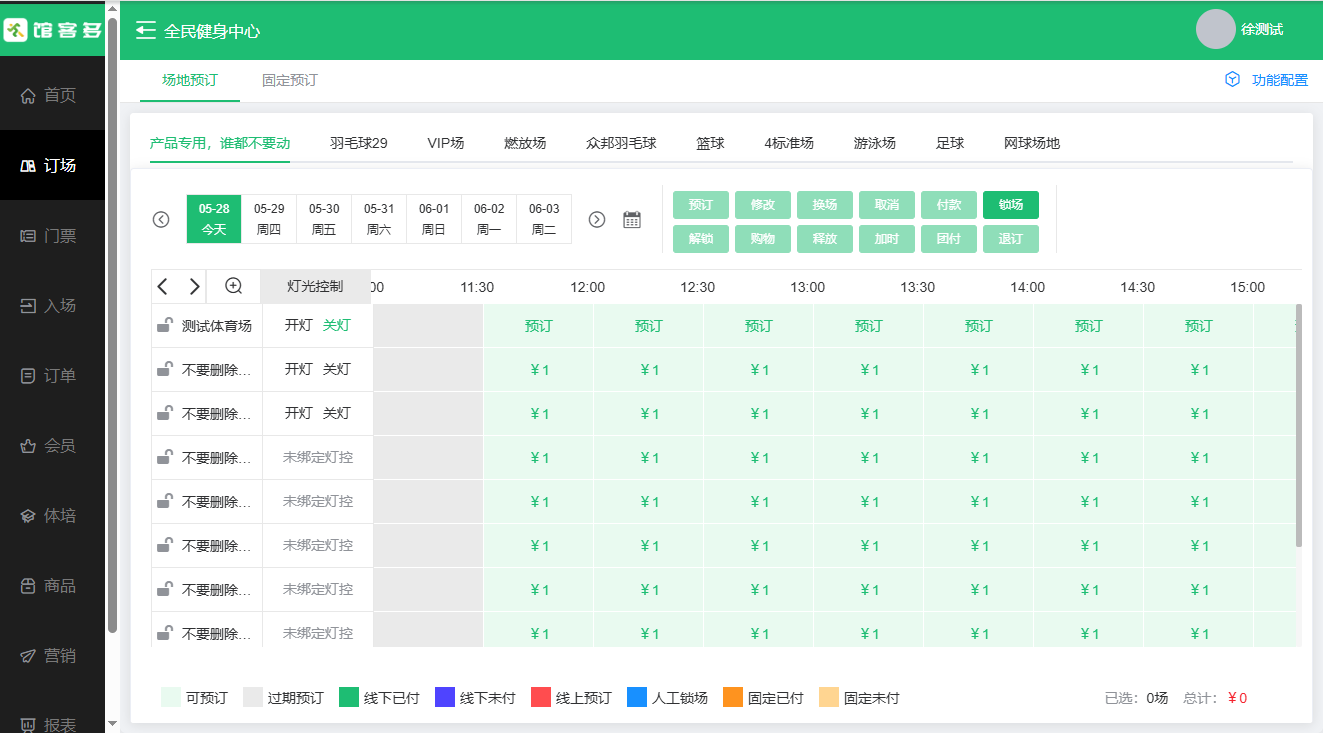1323x733 pixels.
Task: Turn off 关灯 for 测试体育场
Action: click(x=337, y=325)
